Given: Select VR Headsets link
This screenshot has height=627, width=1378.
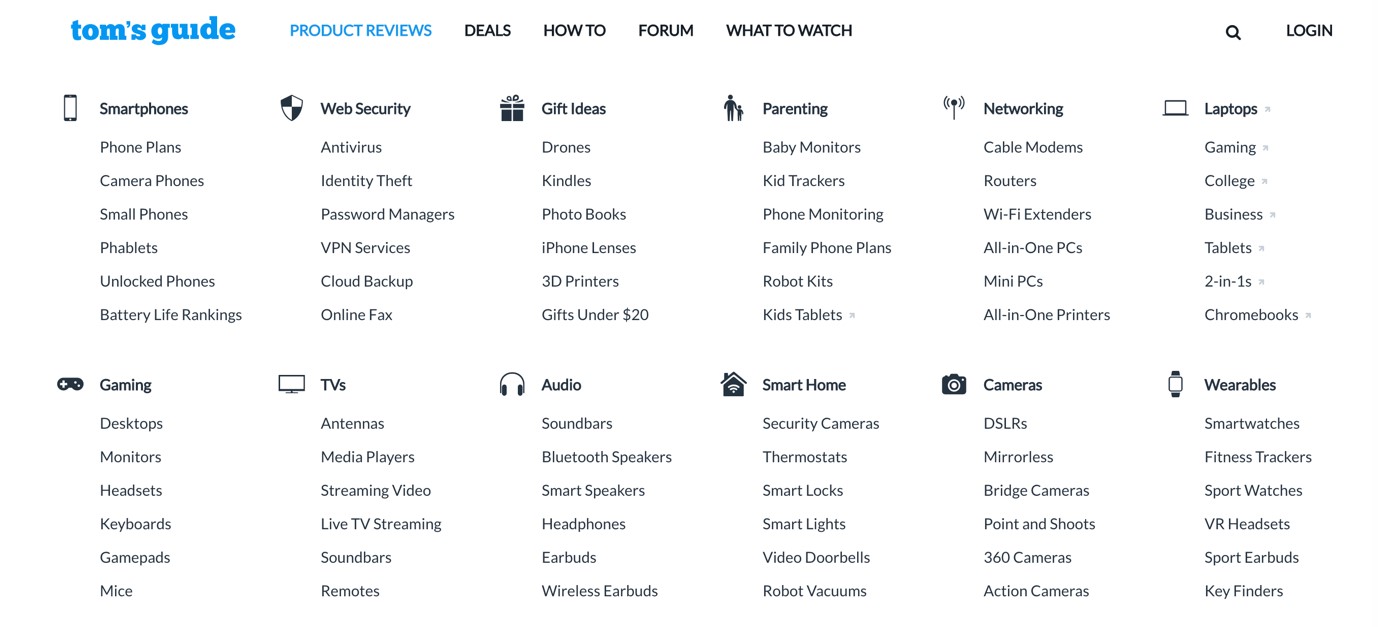Looking at the screenshot, I should click(x=1248, y=523).
